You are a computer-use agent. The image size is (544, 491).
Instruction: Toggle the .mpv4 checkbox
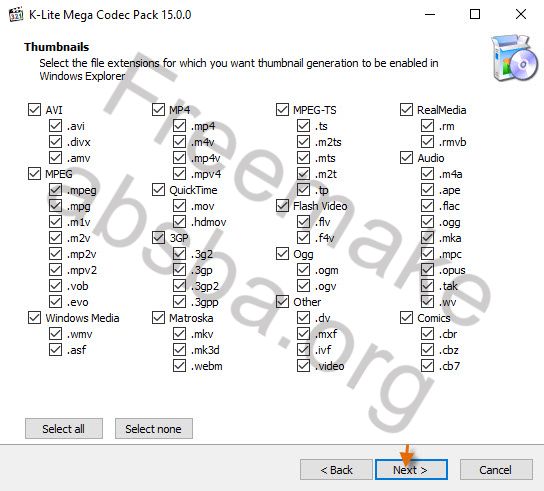pos(179,173)
